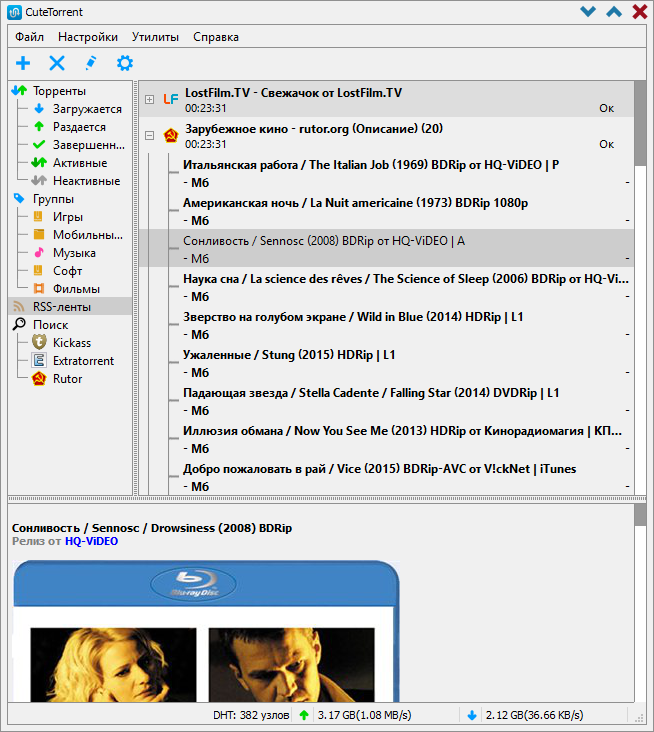Click the Rutor red star icon in sidebar
Viewport: 654px width, 732px height.
coord(39,379)
